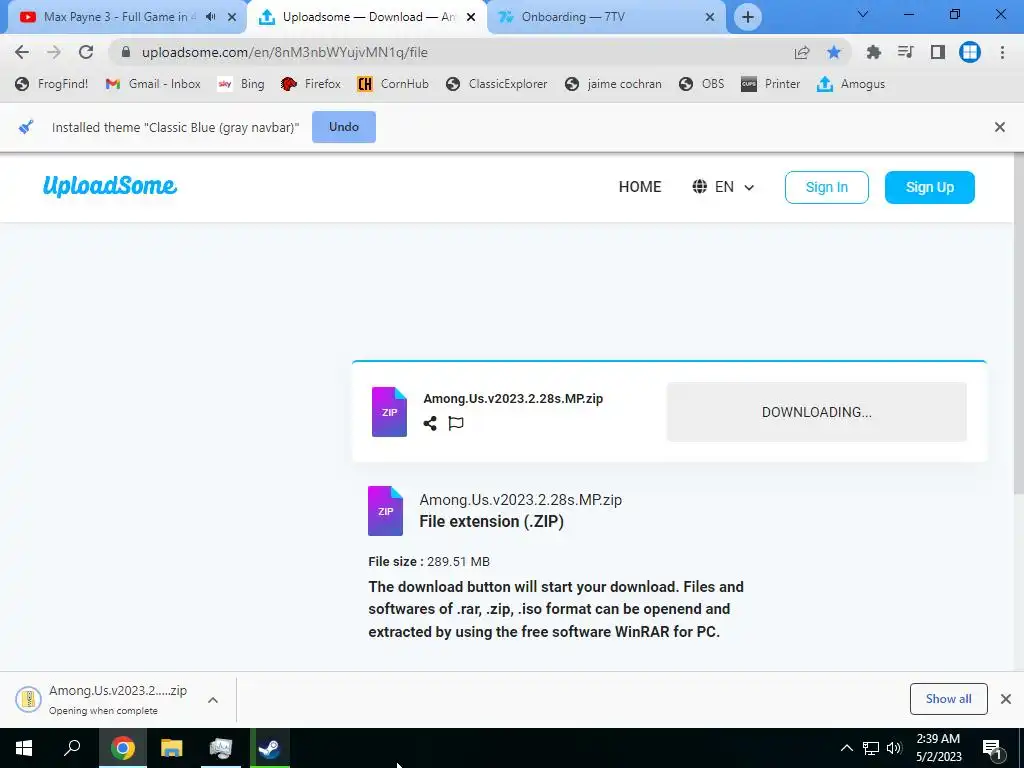Viewport: 1024px width, 768px height.
Task: Click the purple ZIP icon in download card
Action: click(389, 411)
